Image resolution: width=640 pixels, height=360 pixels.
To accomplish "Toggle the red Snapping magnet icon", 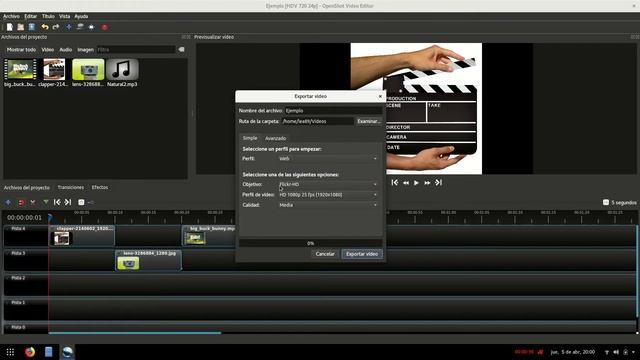I will pos(21,202).
